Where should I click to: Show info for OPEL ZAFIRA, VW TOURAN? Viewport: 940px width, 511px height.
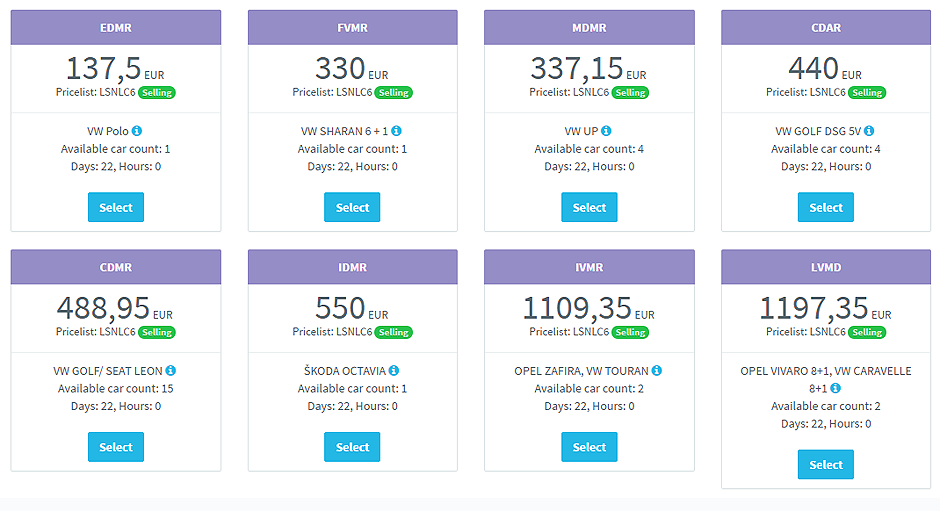pyautogui.click(x=658, y=371)
